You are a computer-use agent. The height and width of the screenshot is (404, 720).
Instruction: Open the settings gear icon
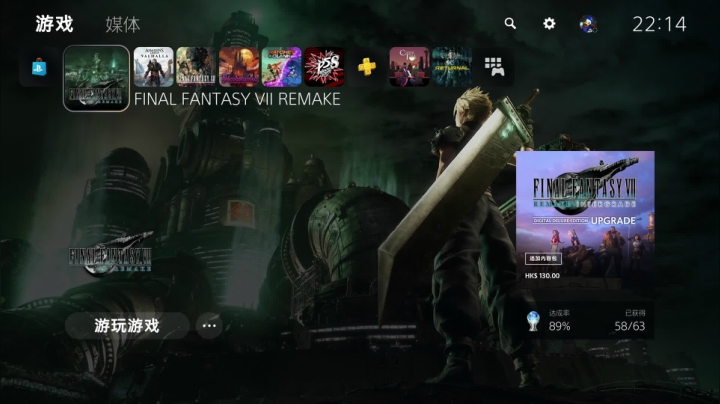point(549,23)
